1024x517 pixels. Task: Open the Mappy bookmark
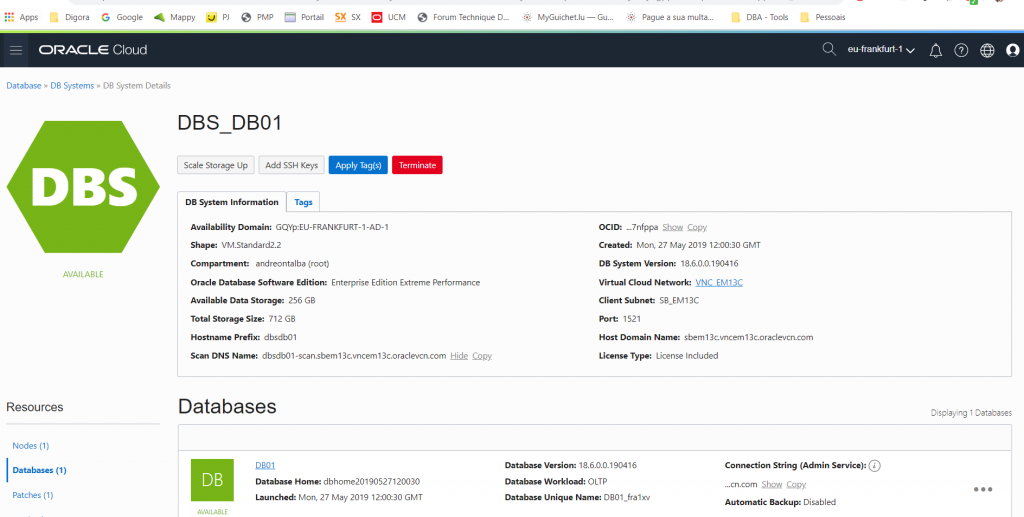(x=174, y=17)
